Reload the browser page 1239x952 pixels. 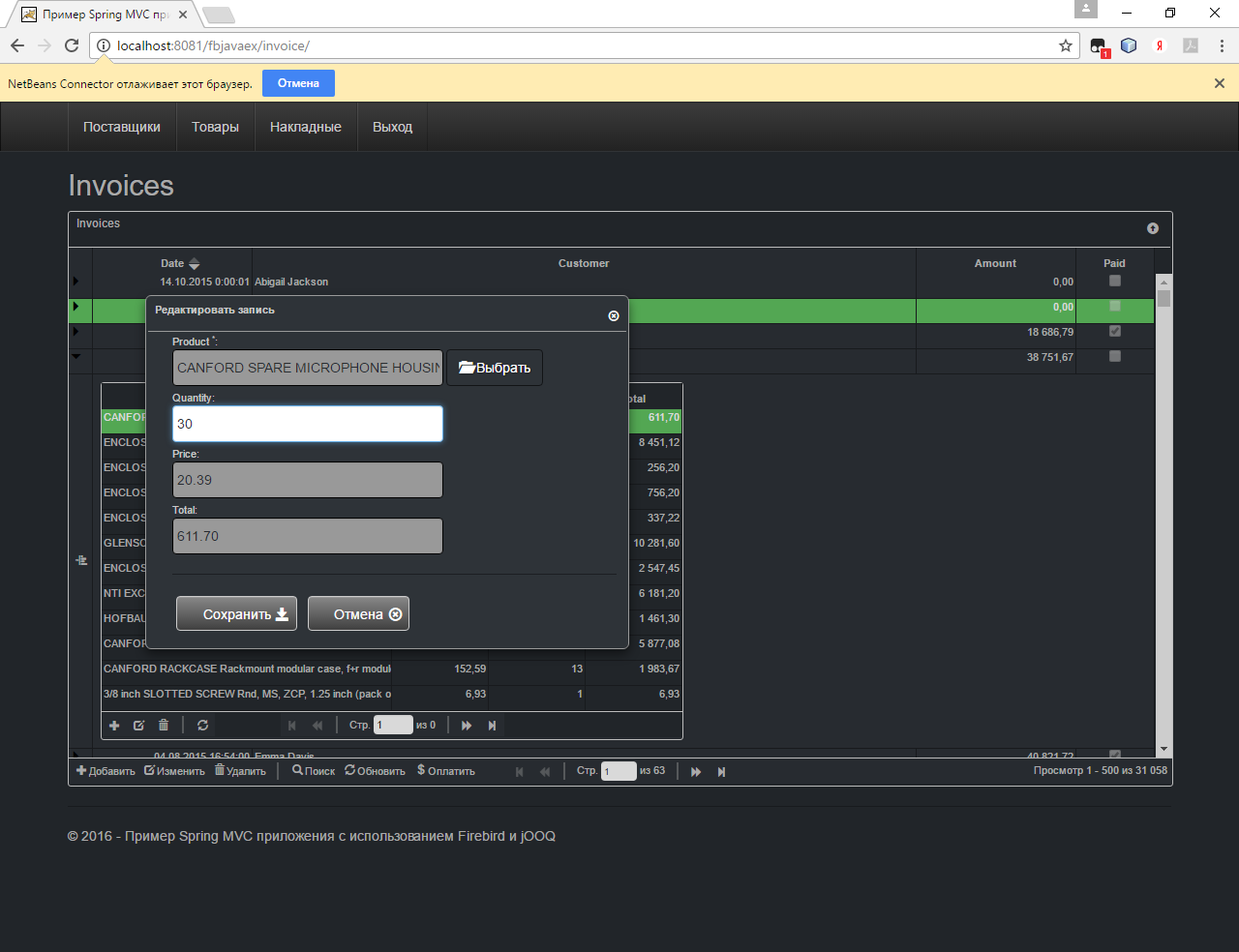[x=72, y=45]
